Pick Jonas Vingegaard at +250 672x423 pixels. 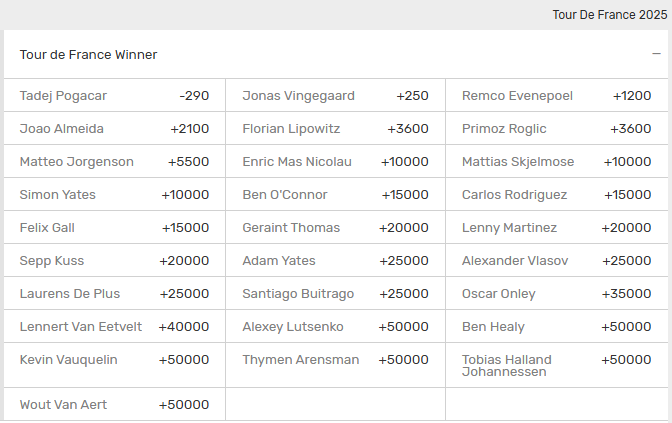click(x=335, y=96)
